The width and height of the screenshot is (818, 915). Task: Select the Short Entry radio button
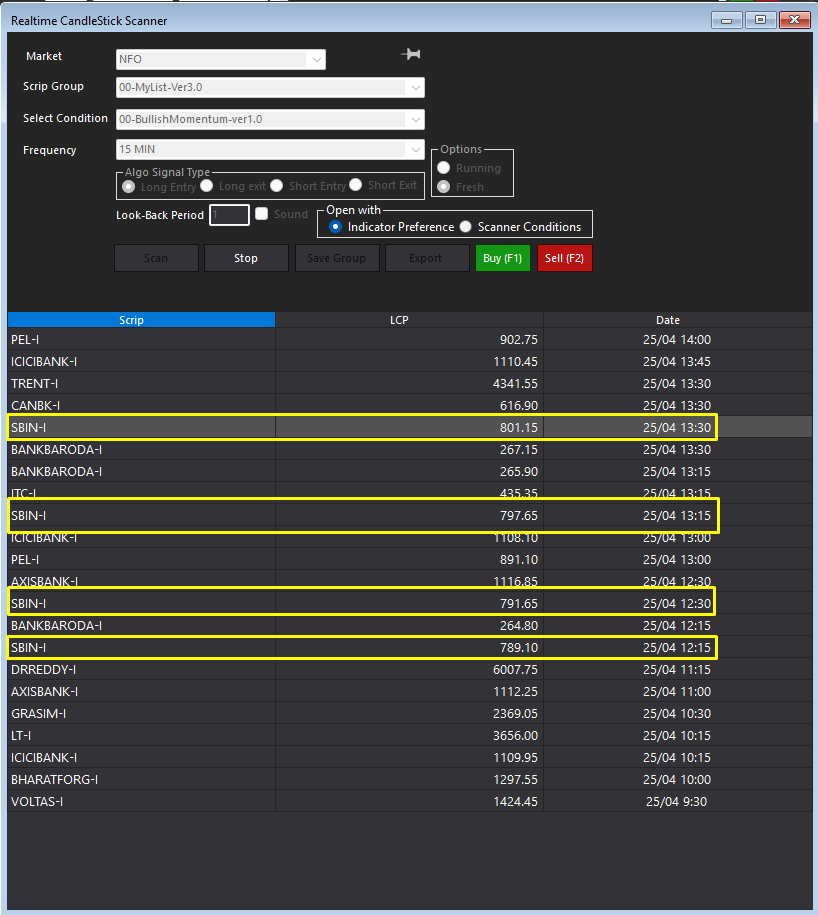point(277,186)
